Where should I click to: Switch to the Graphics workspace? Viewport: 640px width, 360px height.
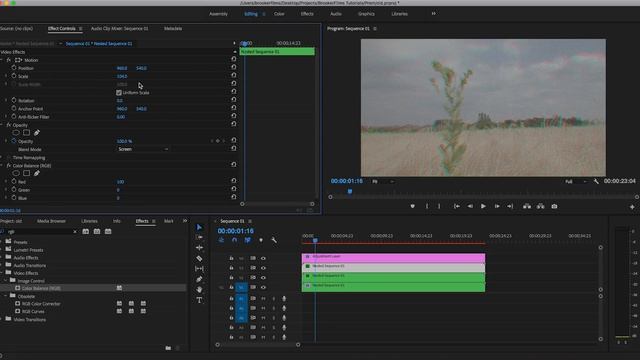(x=366, y=14)
